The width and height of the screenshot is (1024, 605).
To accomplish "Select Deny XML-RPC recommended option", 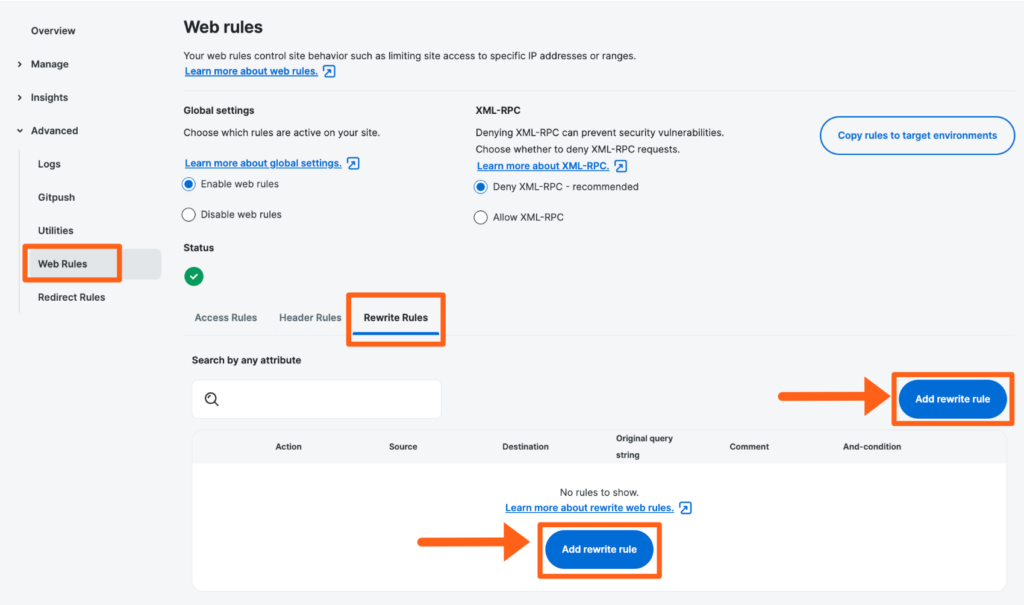I will pos(481,187).
